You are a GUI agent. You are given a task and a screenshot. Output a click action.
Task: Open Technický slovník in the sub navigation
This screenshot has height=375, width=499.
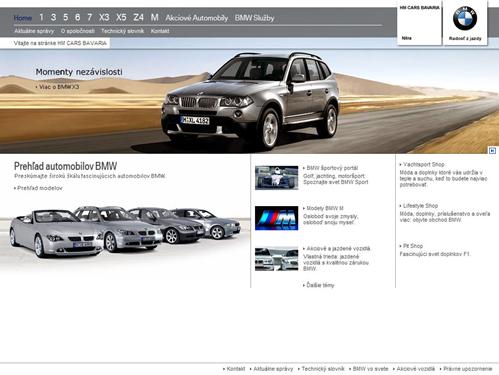[123, 31]
